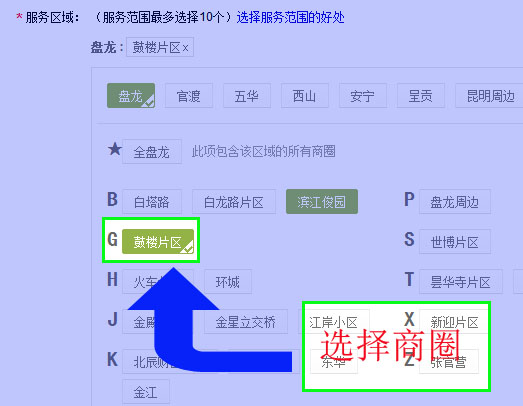The image size is (523, 406).
Task: Select the 金星立交桥 area
Action: pos(246,322)
